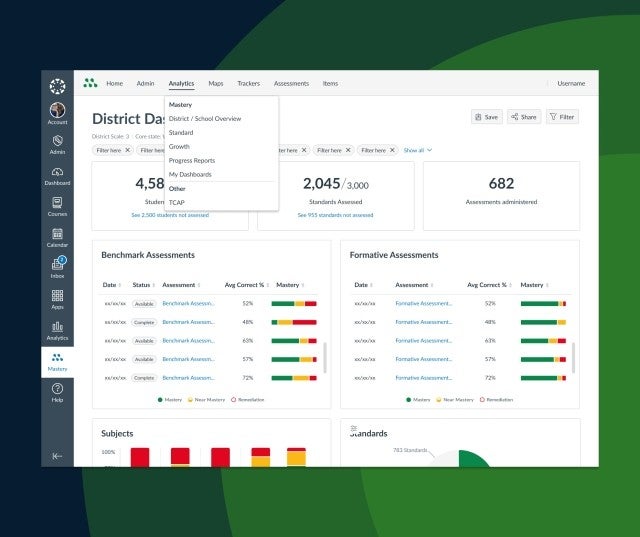Open Inbox with the notification badge
The width and height of the screenshot is (640, 537).
pos(57,266)
